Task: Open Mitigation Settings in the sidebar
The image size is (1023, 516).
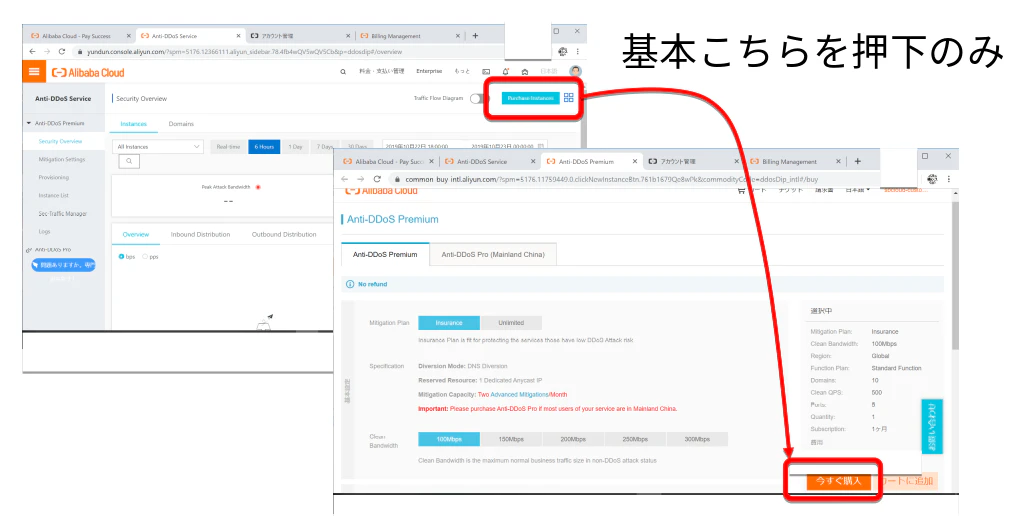Action: [x=61, y=159]
